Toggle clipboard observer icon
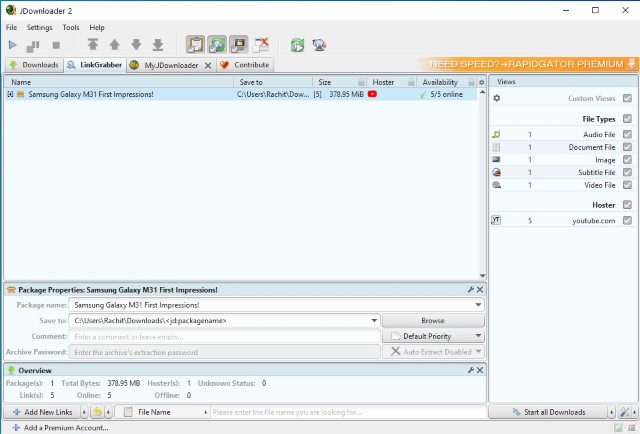This screenshot has height=434, width=640. tap(196, 45)
